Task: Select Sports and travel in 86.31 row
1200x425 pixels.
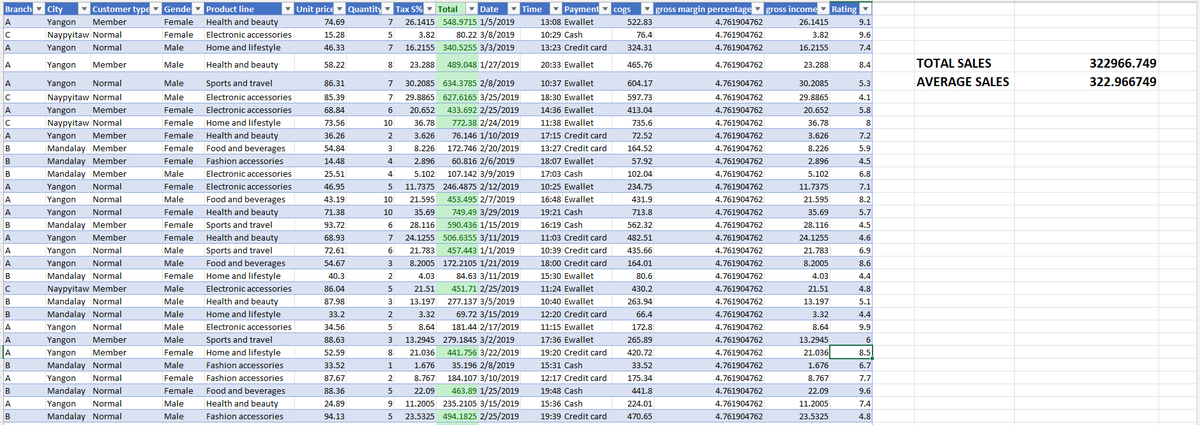Action: pos(247,82)
